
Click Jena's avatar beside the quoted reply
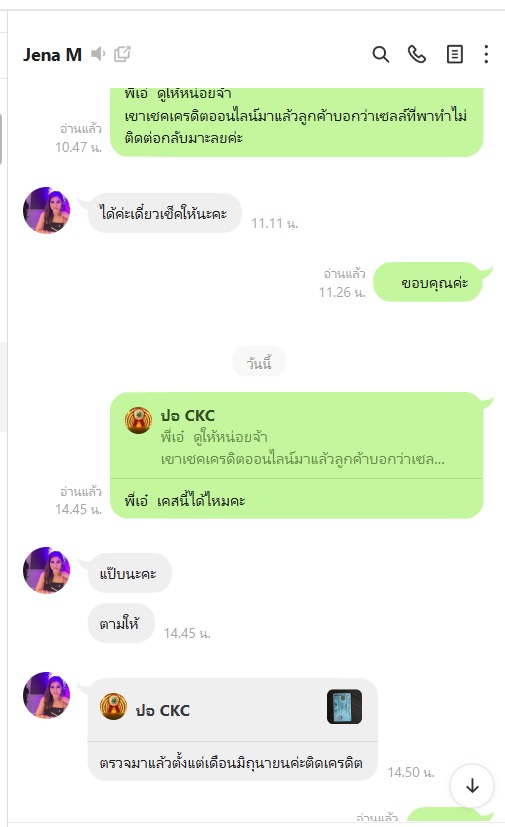coord(46,695)
